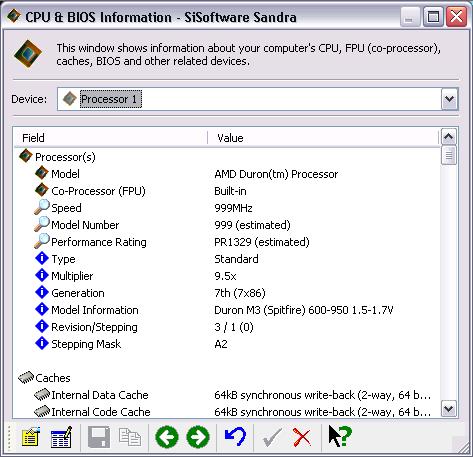Open the Device dropdown arrow
The width and height of the screenshot is (473, 457).
click(449, 99)
